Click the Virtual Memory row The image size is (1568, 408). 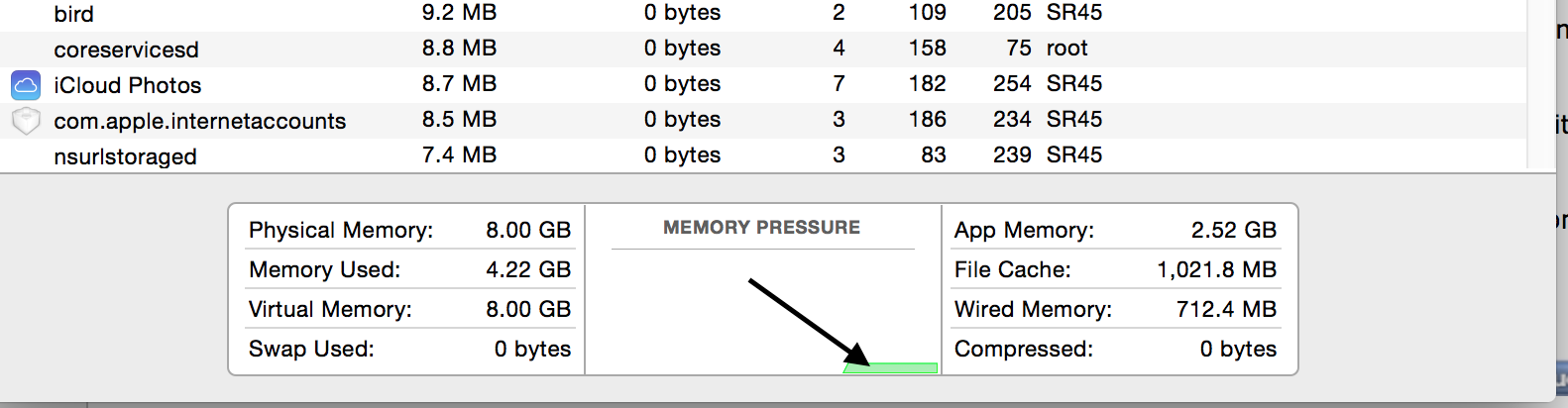point(409,309)
